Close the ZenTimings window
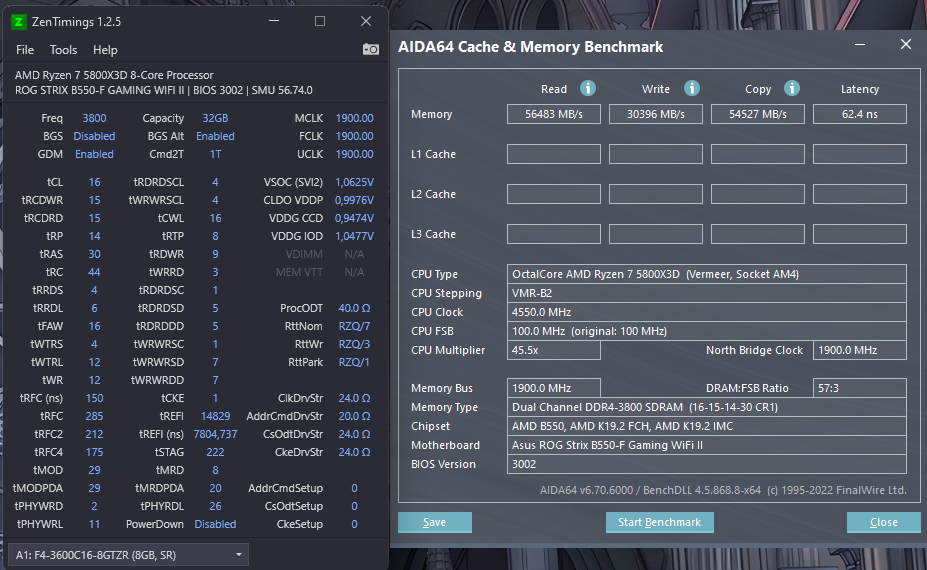Screen dimensions: 927x570 366,21
